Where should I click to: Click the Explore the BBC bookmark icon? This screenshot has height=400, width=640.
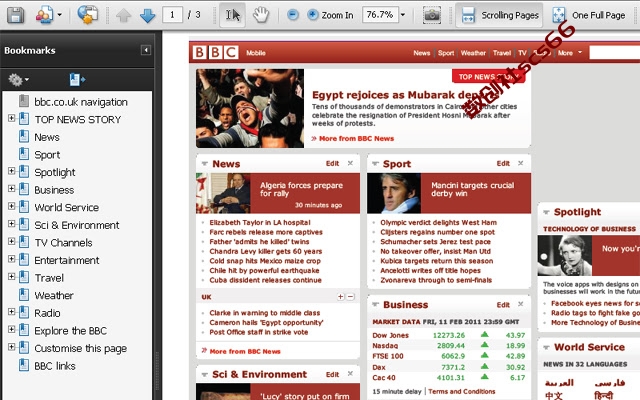pyautogui.click(x=24, y=330)
